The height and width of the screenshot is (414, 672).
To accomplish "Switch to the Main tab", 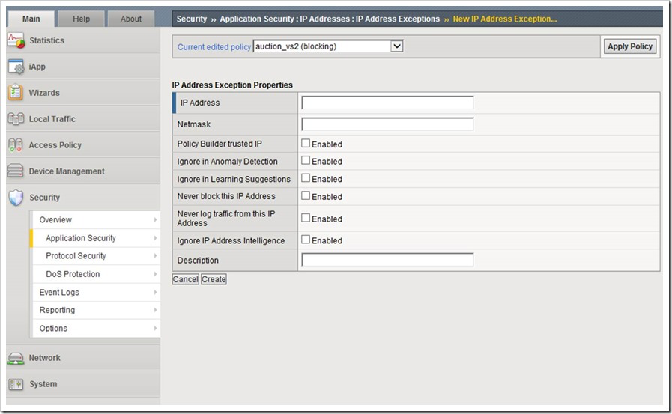I will click(31, 19).
